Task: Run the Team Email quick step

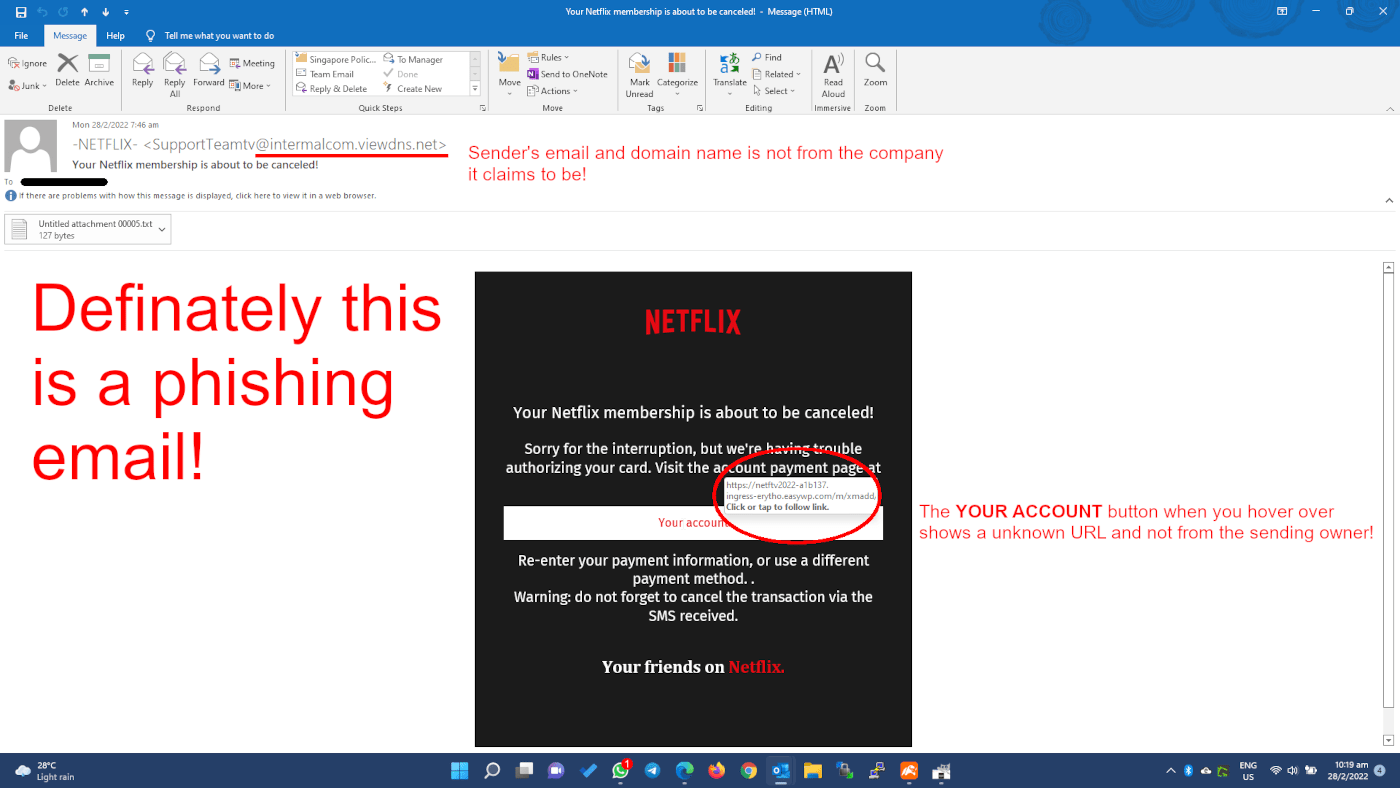Action: [x=325, y=74]
